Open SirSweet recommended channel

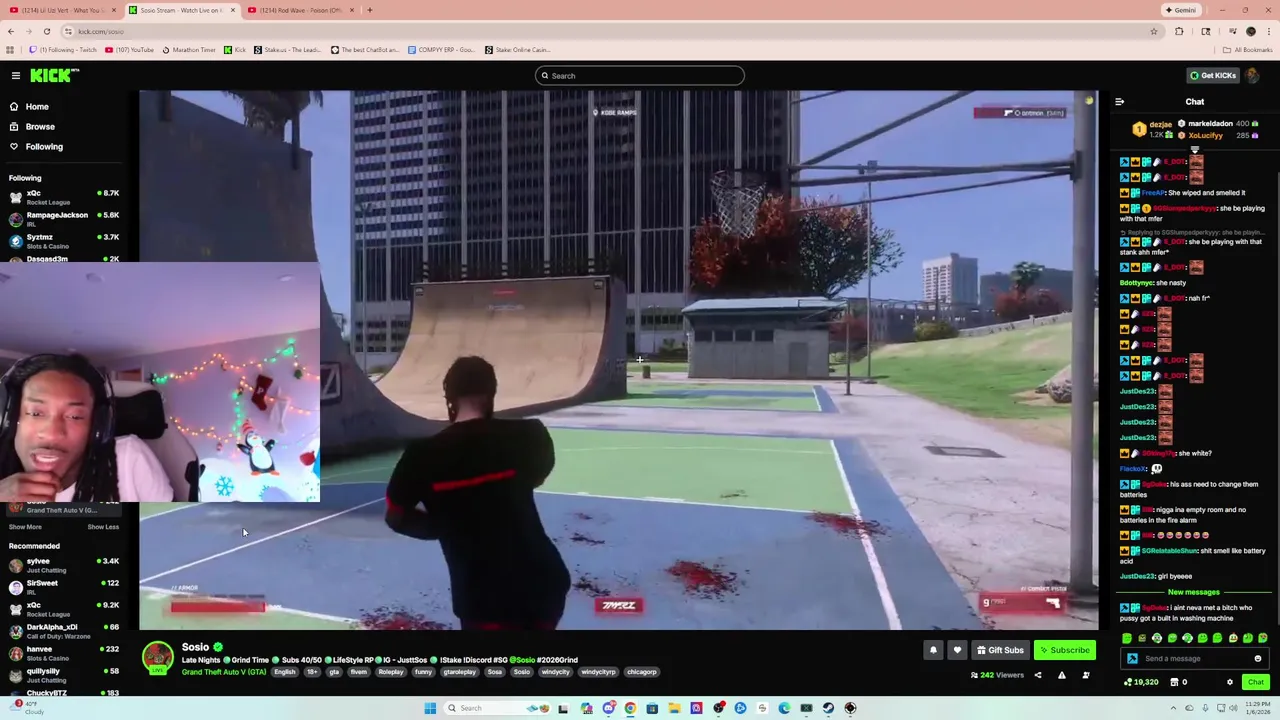[x=64, y=586]
